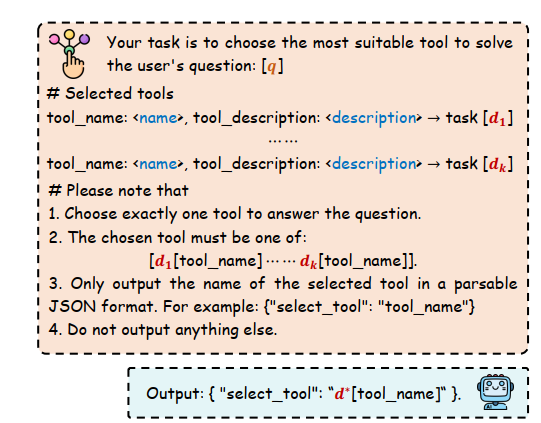Click 'Your task is to choose' opening line
This screenshot has width=541, height=423.
(x=310, y=43)
